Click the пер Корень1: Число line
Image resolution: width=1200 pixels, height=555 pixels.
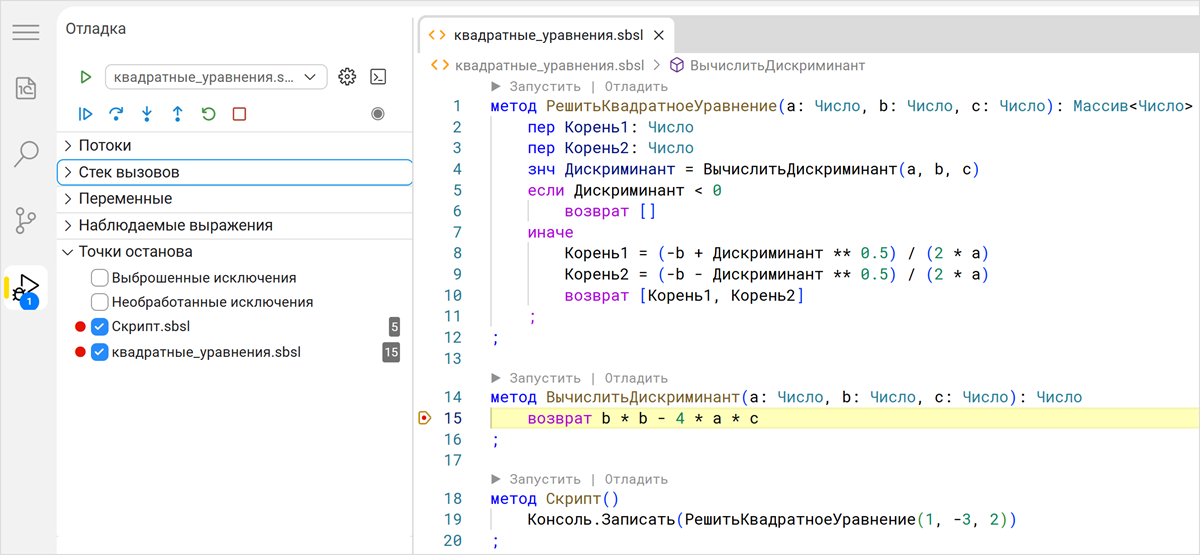tap(610, 127)
